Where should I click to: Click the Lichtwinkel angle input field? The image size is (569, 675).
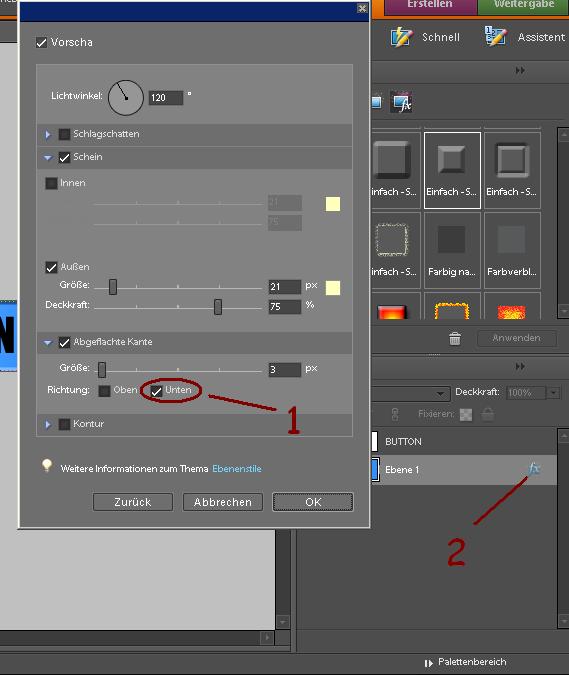point(166,98)
